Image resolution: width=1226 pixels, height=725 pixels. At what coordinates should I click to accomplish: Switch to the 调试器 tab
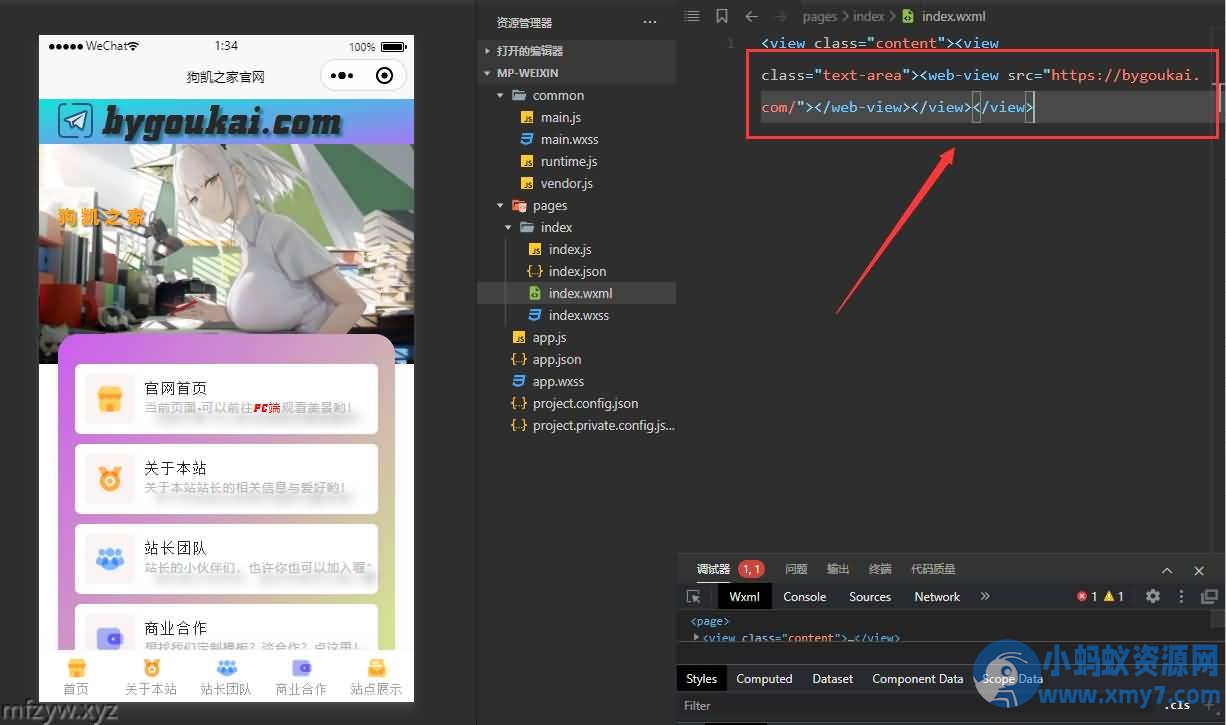point(713,569)
